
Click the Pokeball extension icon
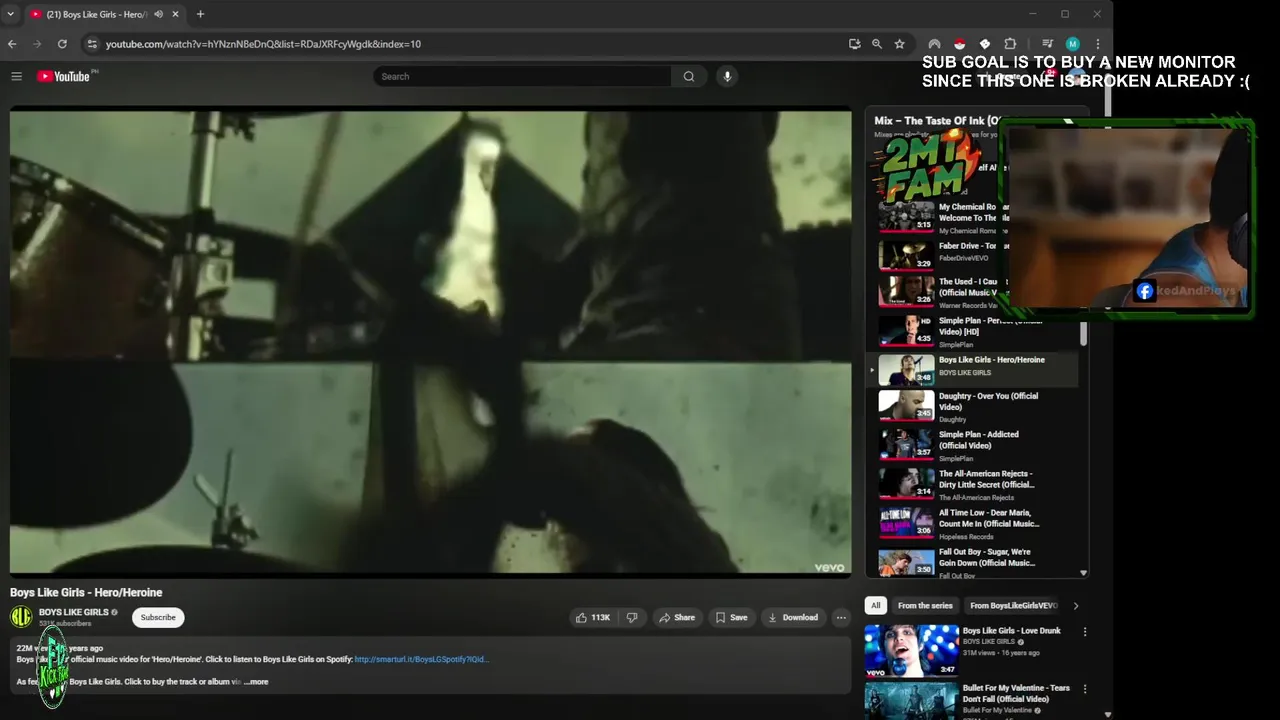959,44
